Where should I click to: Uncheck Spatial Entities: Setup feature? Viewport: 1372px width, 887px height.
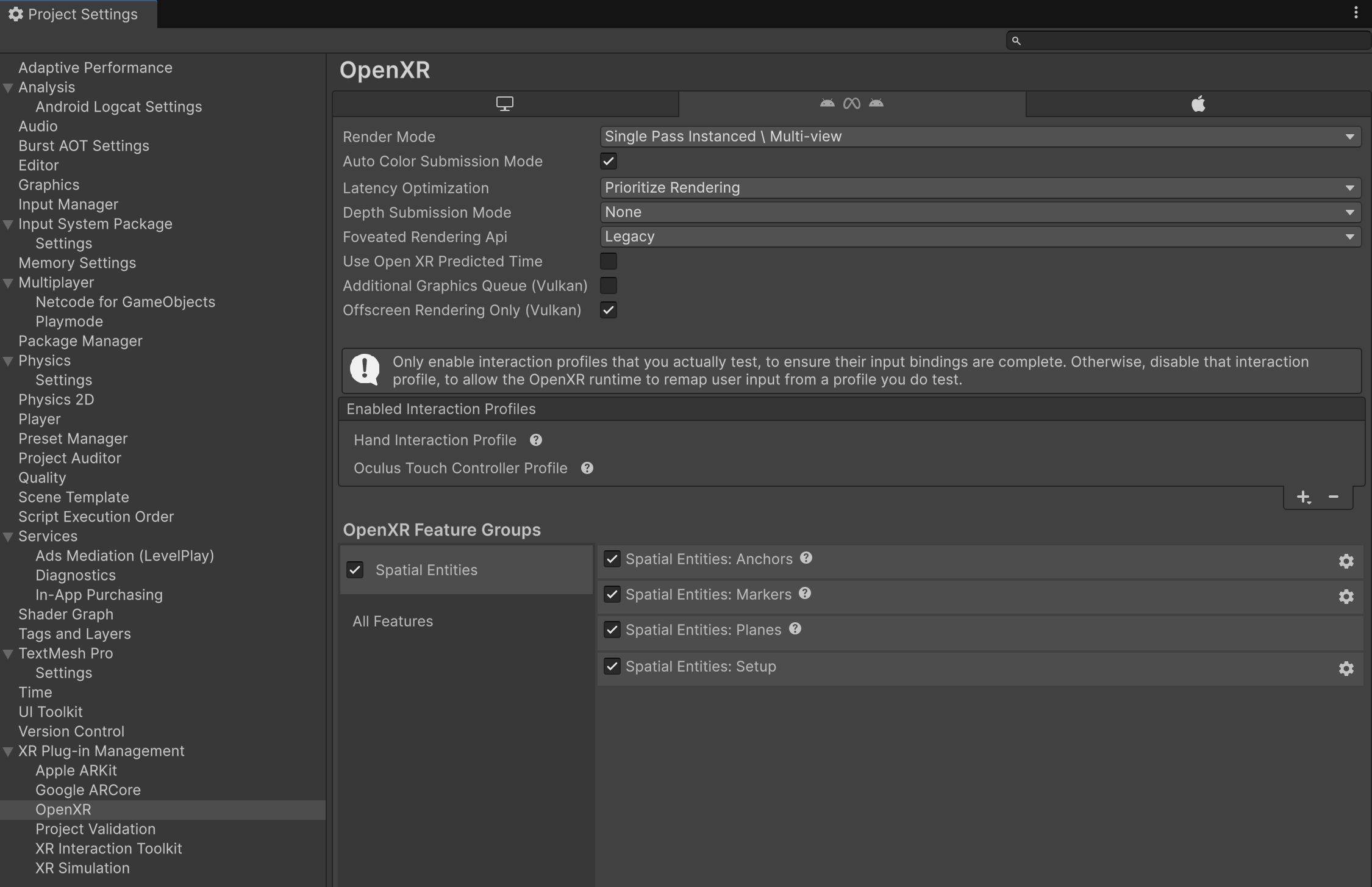pyautogui.click(x=612, y=666)
